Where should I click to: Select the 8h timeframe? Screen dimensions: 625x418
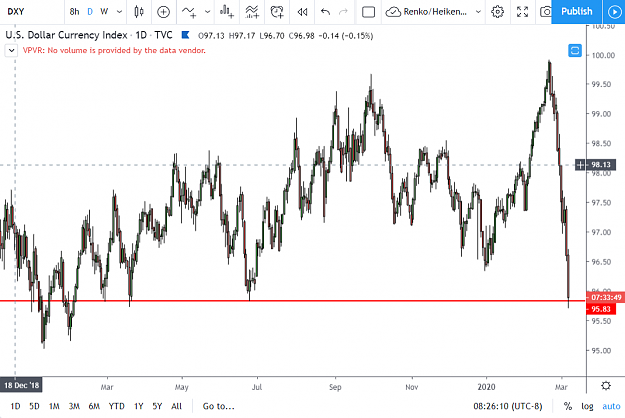[x=74, y=12]
